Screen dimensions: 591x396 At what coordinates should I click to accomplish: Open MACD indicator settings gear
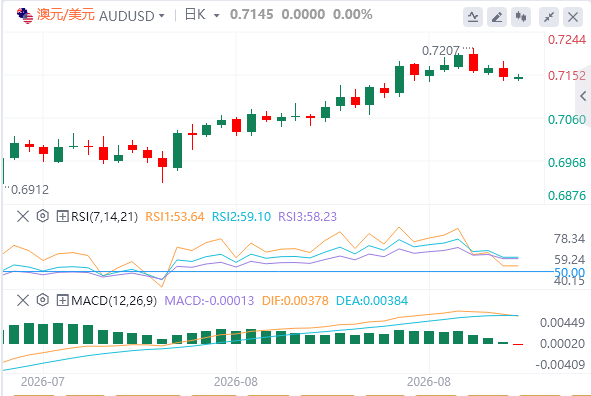point(43,300)
